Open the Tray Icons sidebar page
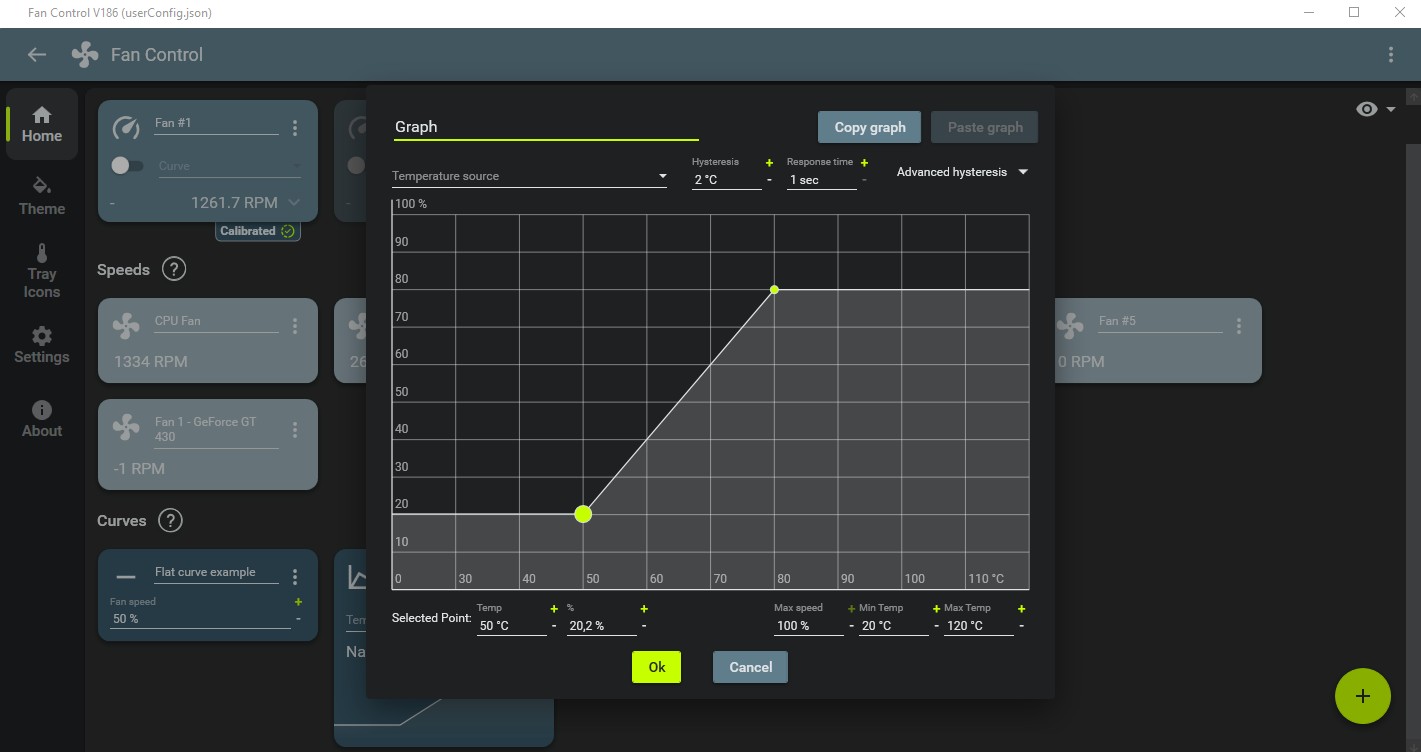The image size is (1421, 752). 42,270
